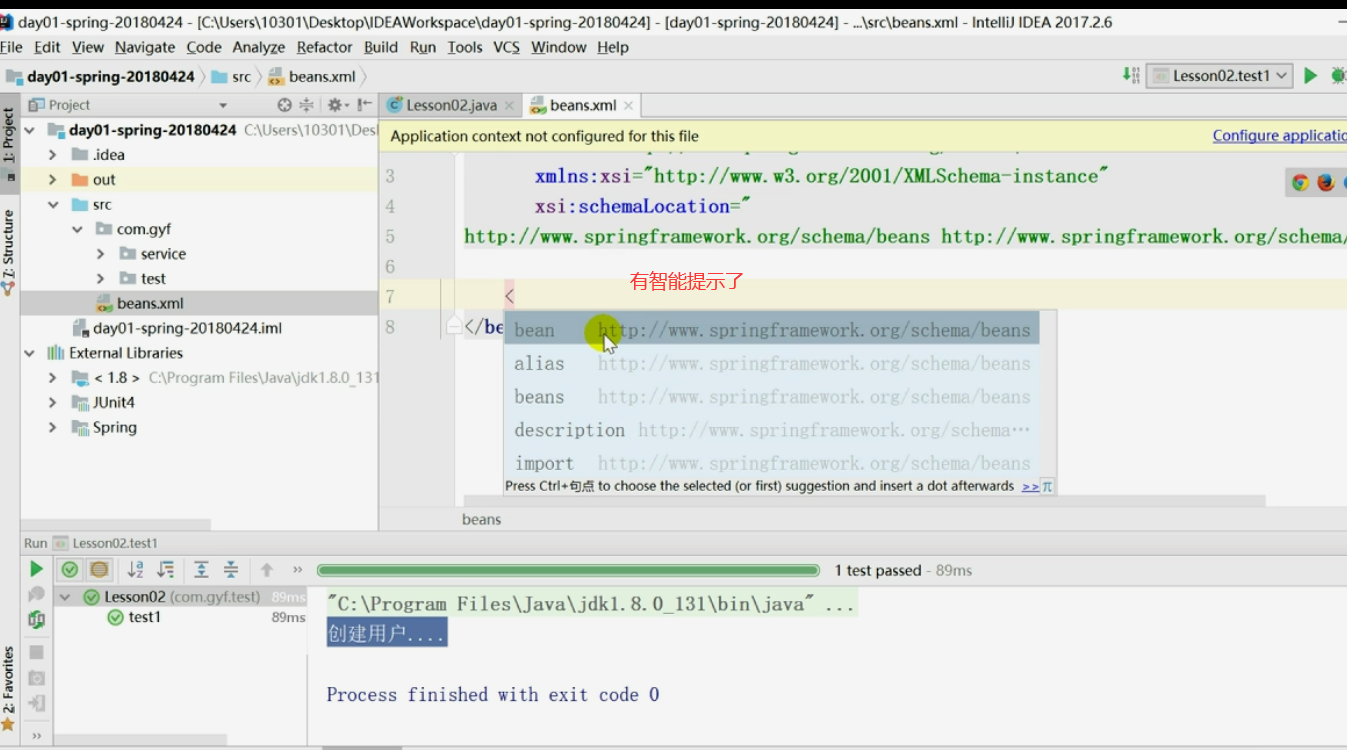Collapse the com.gyf package

77,229
